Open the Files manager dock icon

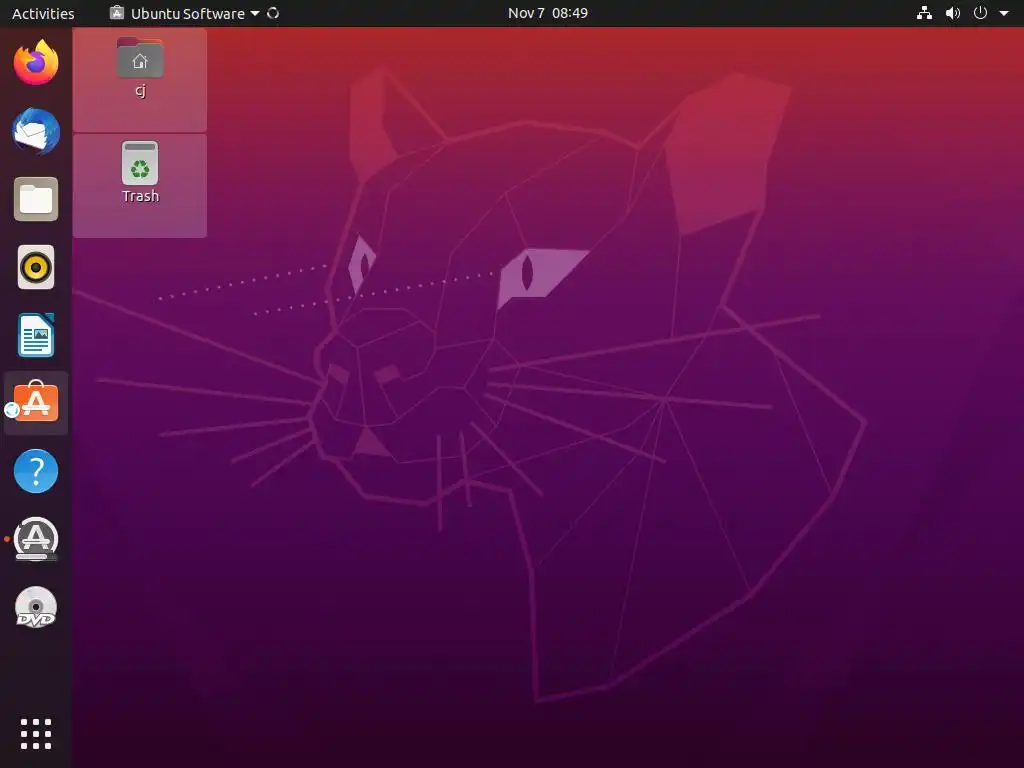point(36,199)
